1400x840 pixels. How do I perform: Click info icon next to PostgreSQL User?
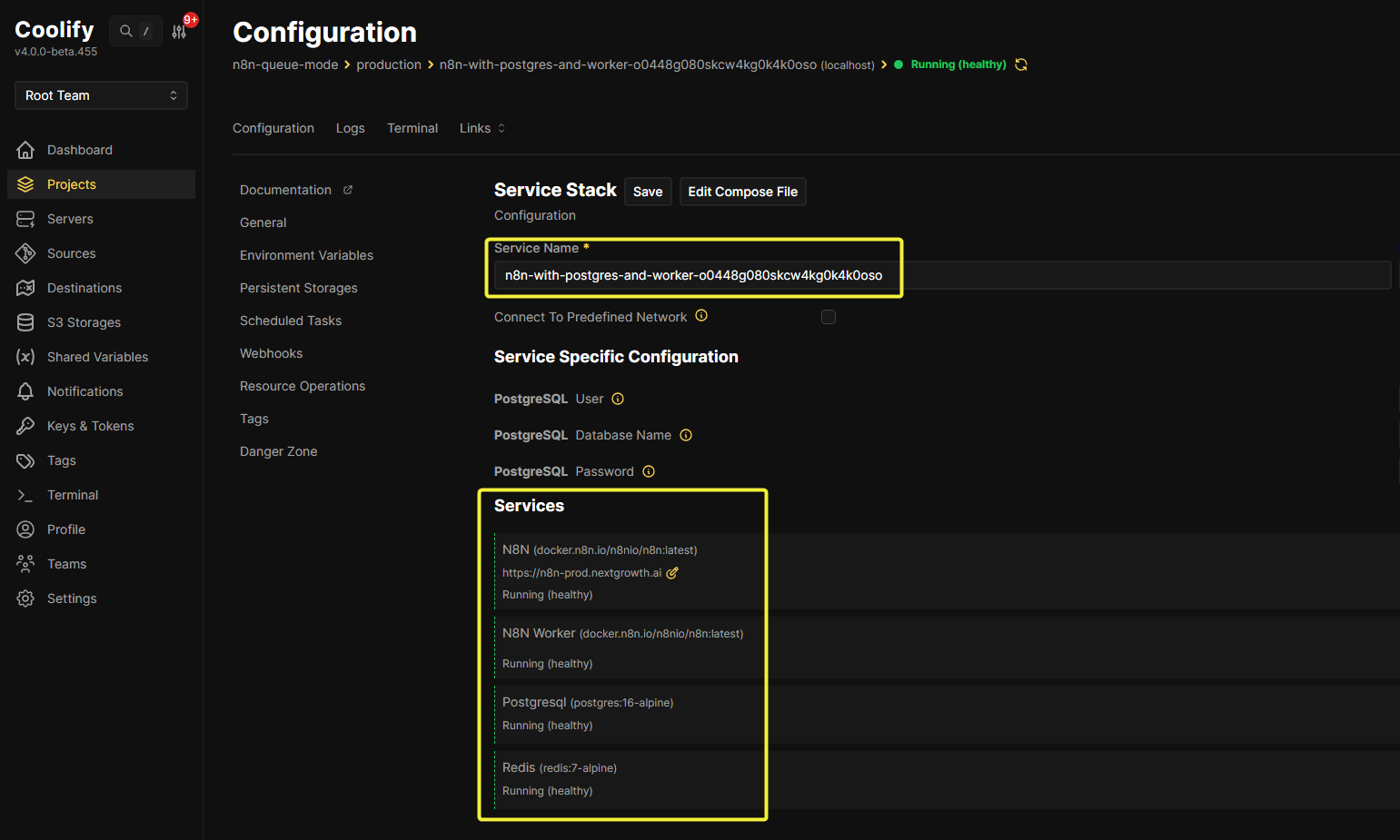tap(618, 399)
